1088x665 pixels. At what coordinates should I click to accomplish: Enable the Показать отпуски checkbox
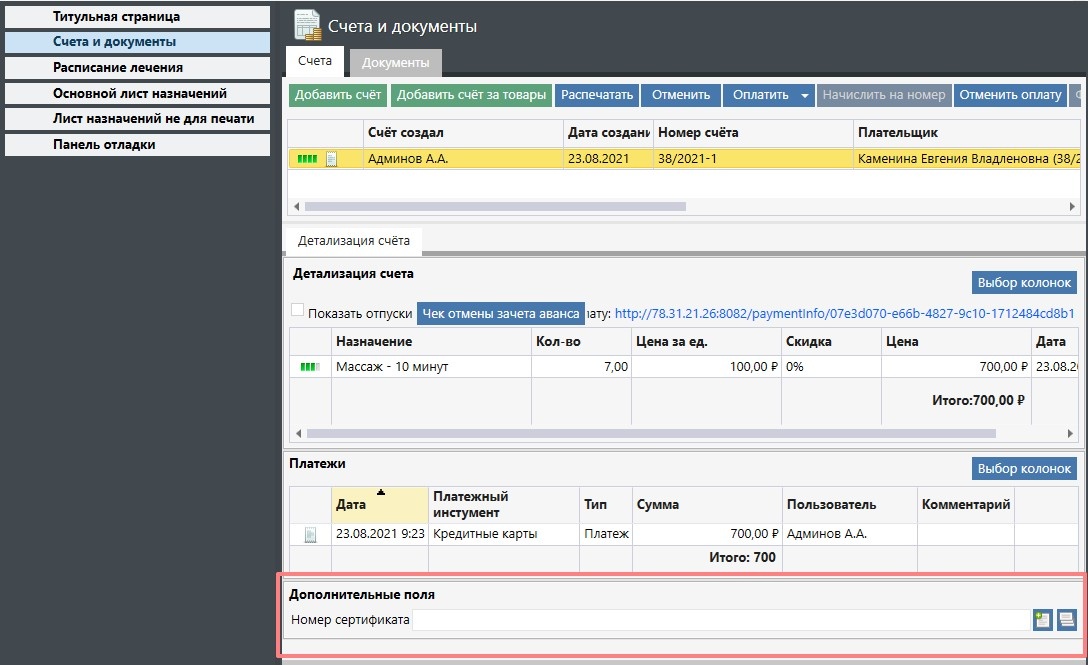[297, 311]
